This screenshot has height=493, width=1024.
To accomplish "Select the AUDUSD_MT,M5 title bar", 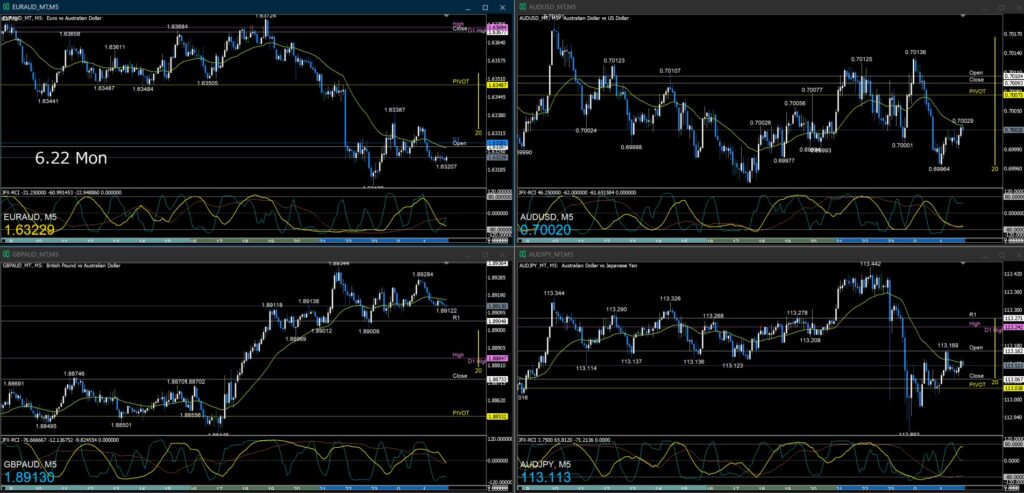I will [769, 7].
